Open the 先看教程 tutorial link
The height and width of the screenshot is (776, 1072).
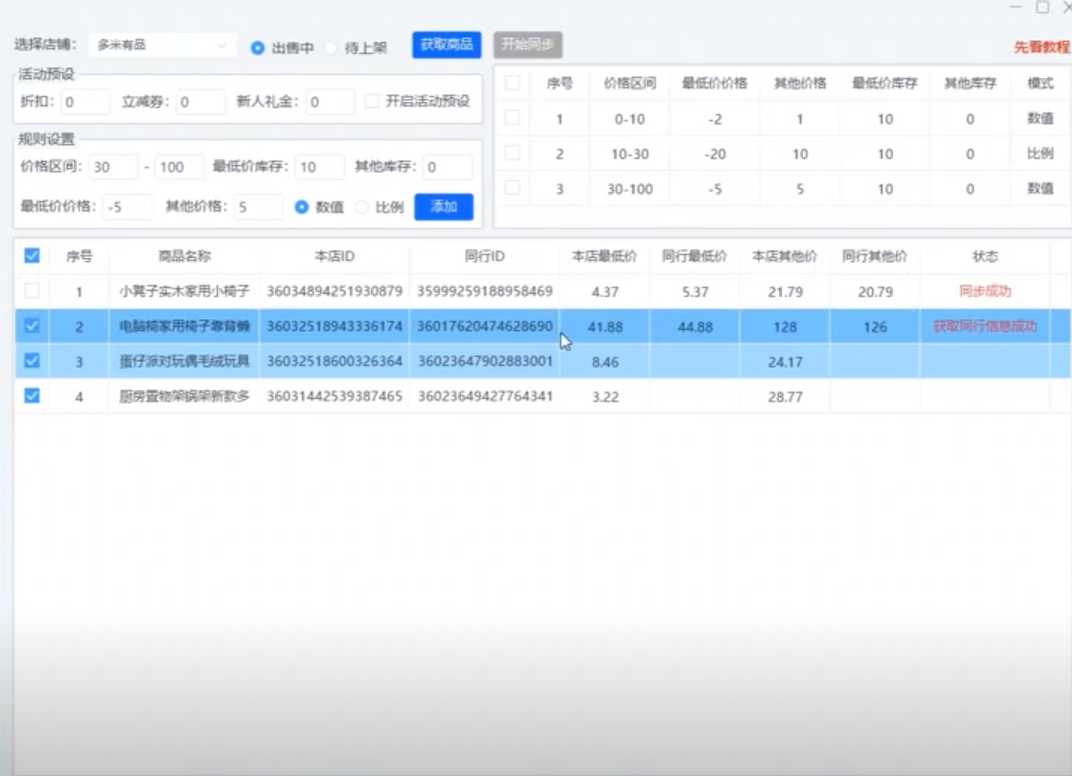coord(1041,47)
